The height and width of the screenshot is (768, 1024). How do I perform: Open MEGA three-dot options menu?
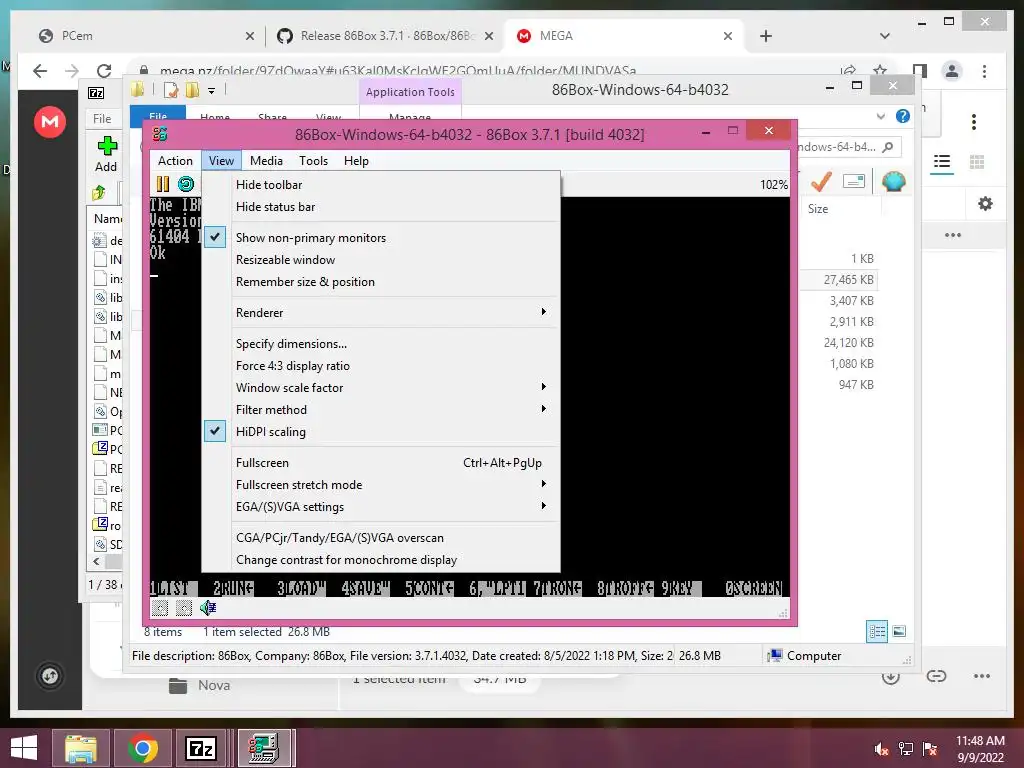974,121
